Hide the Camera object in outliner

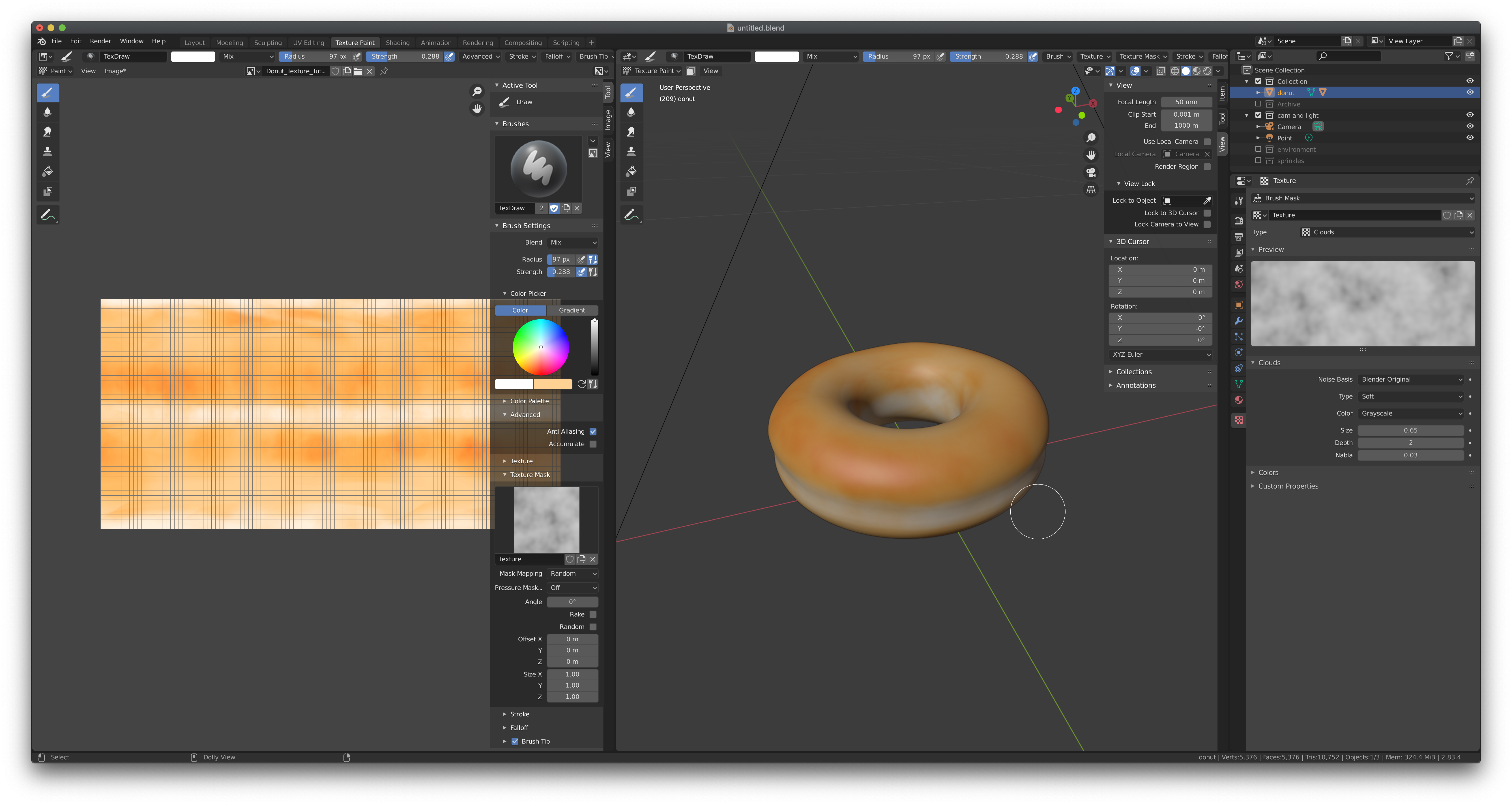[x=1470, y=126]
